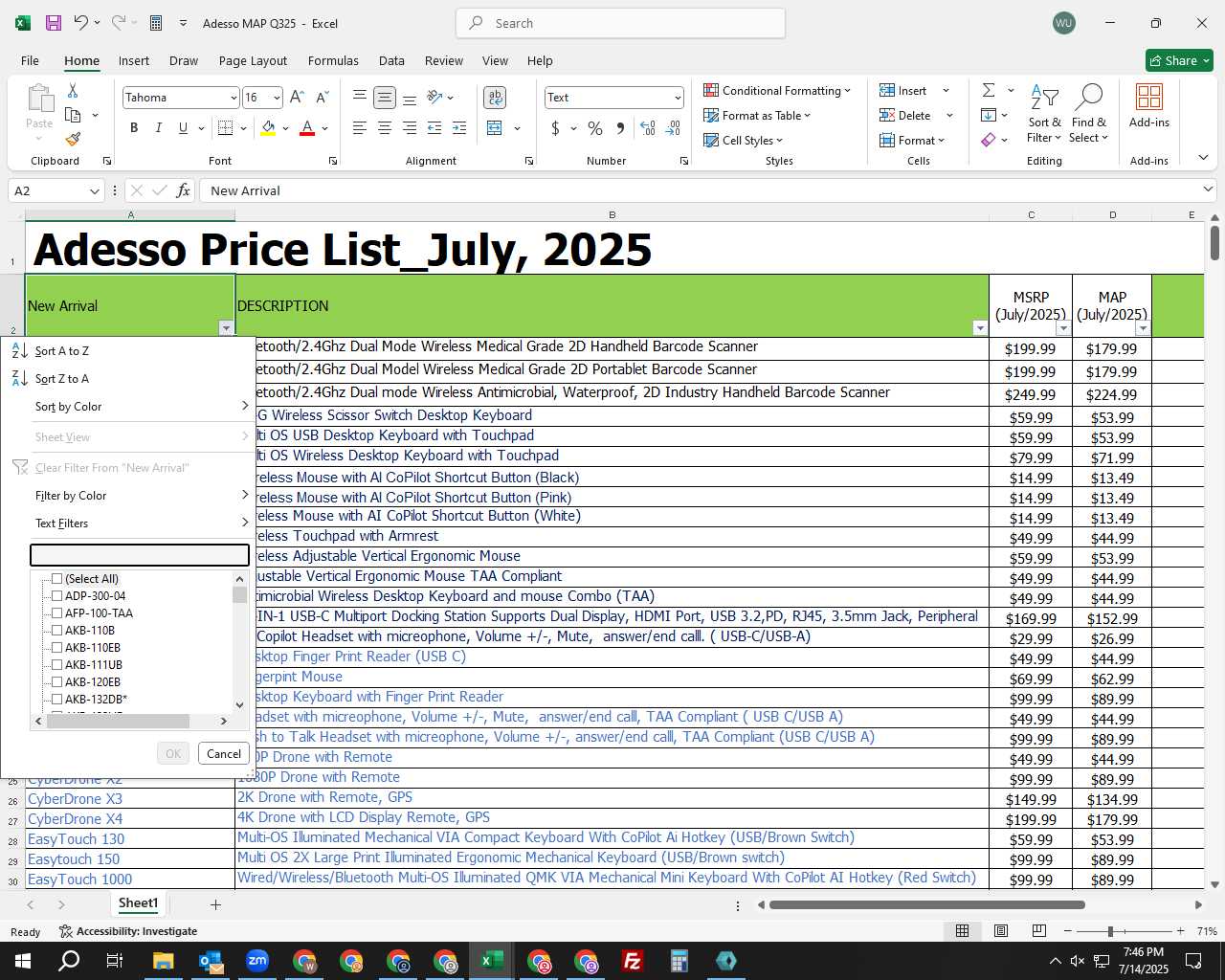Screen dimensions: 1225x980
Task: Add a new sheet with plus button
Action: click(x=215, y=904)
